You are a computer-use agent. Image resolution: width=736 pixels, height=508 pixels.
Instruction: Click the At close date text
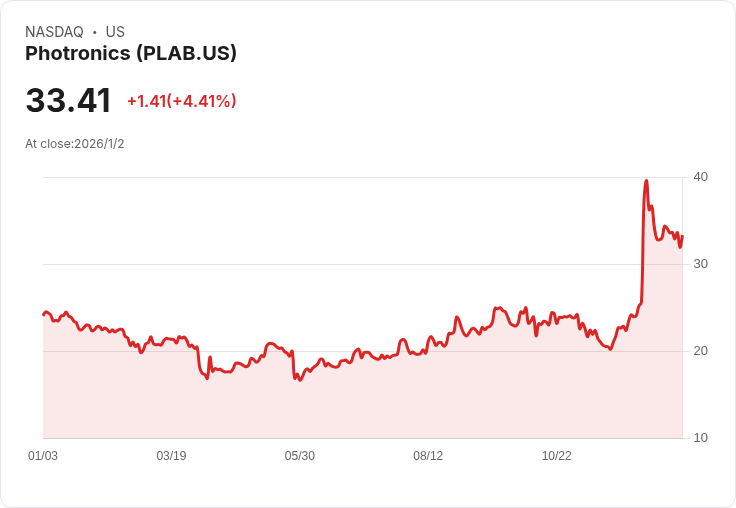(75, 144)
